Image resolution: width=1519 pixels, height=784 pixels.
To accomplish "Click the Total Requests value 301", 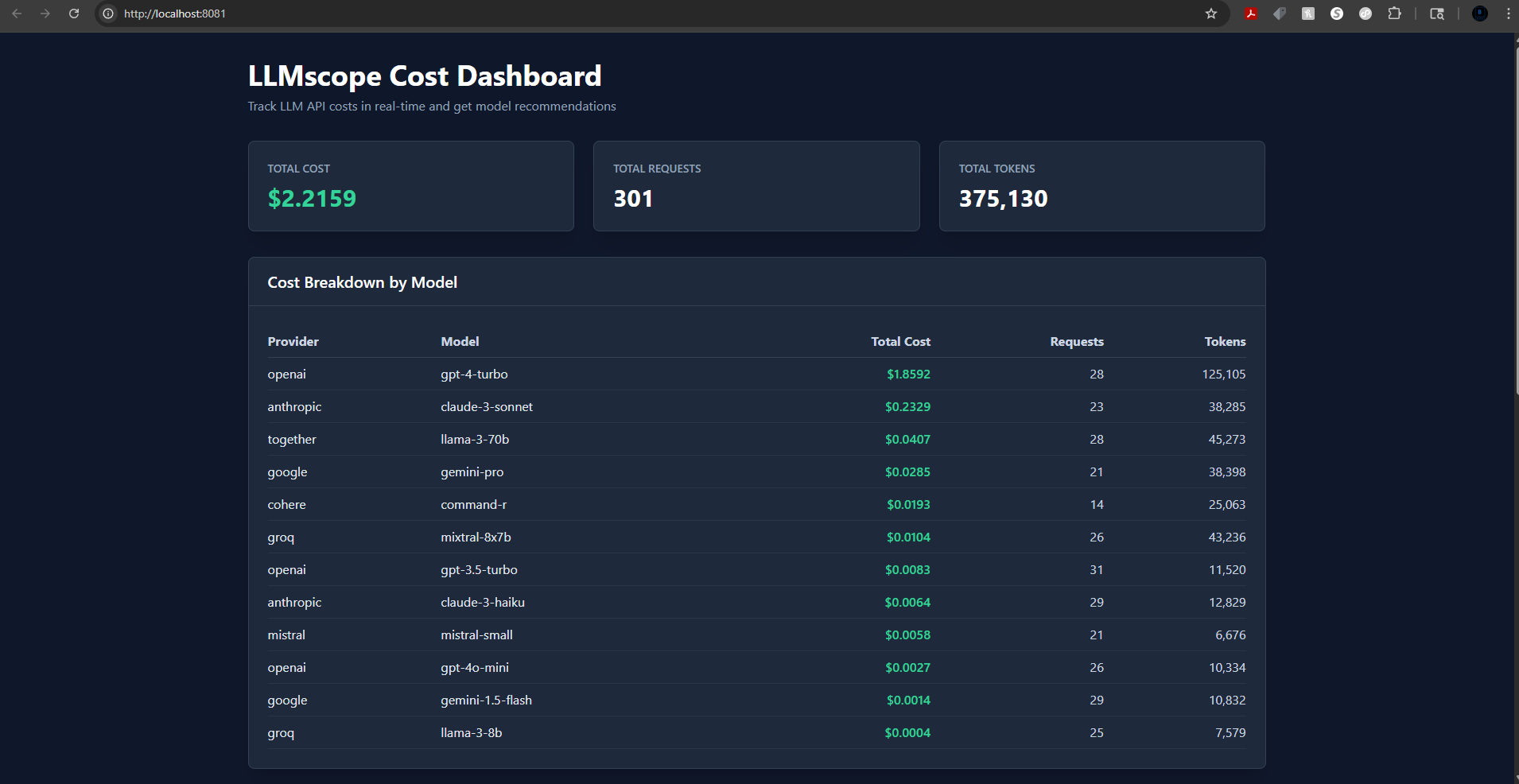I will tap(633, 199).
